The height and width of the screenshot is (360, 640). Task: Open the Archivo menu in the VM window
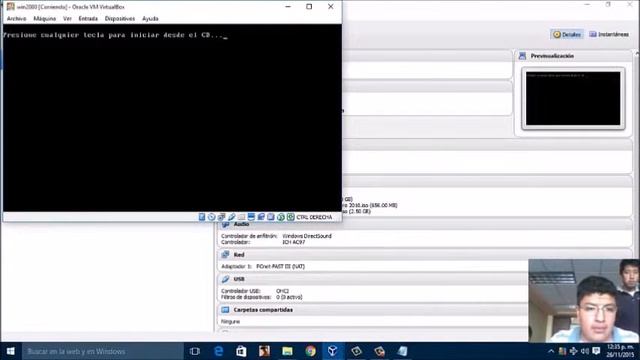(x=16, y=19)
